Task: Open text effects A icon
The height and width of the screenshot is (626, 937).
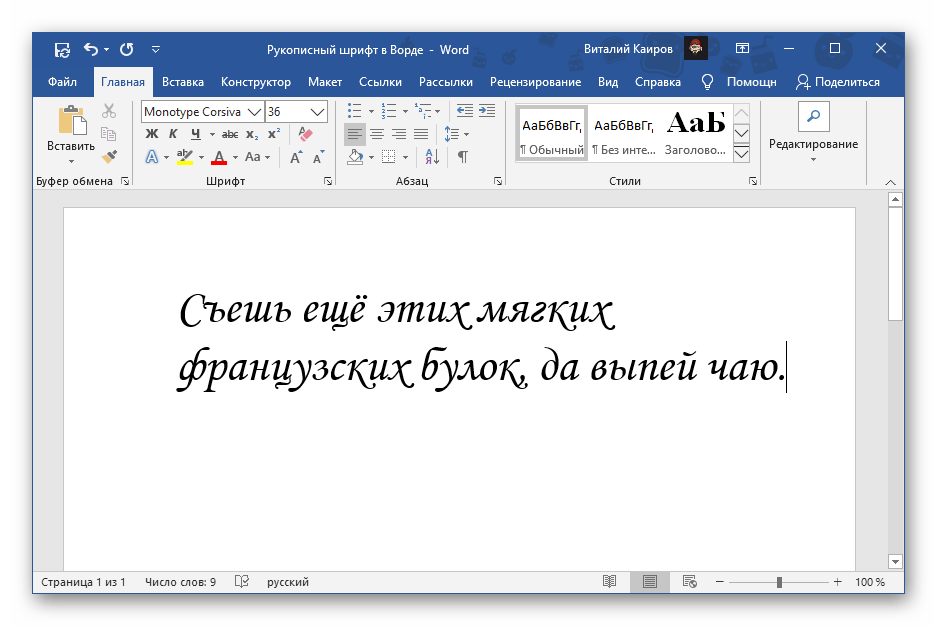Action: coord(152,157)
